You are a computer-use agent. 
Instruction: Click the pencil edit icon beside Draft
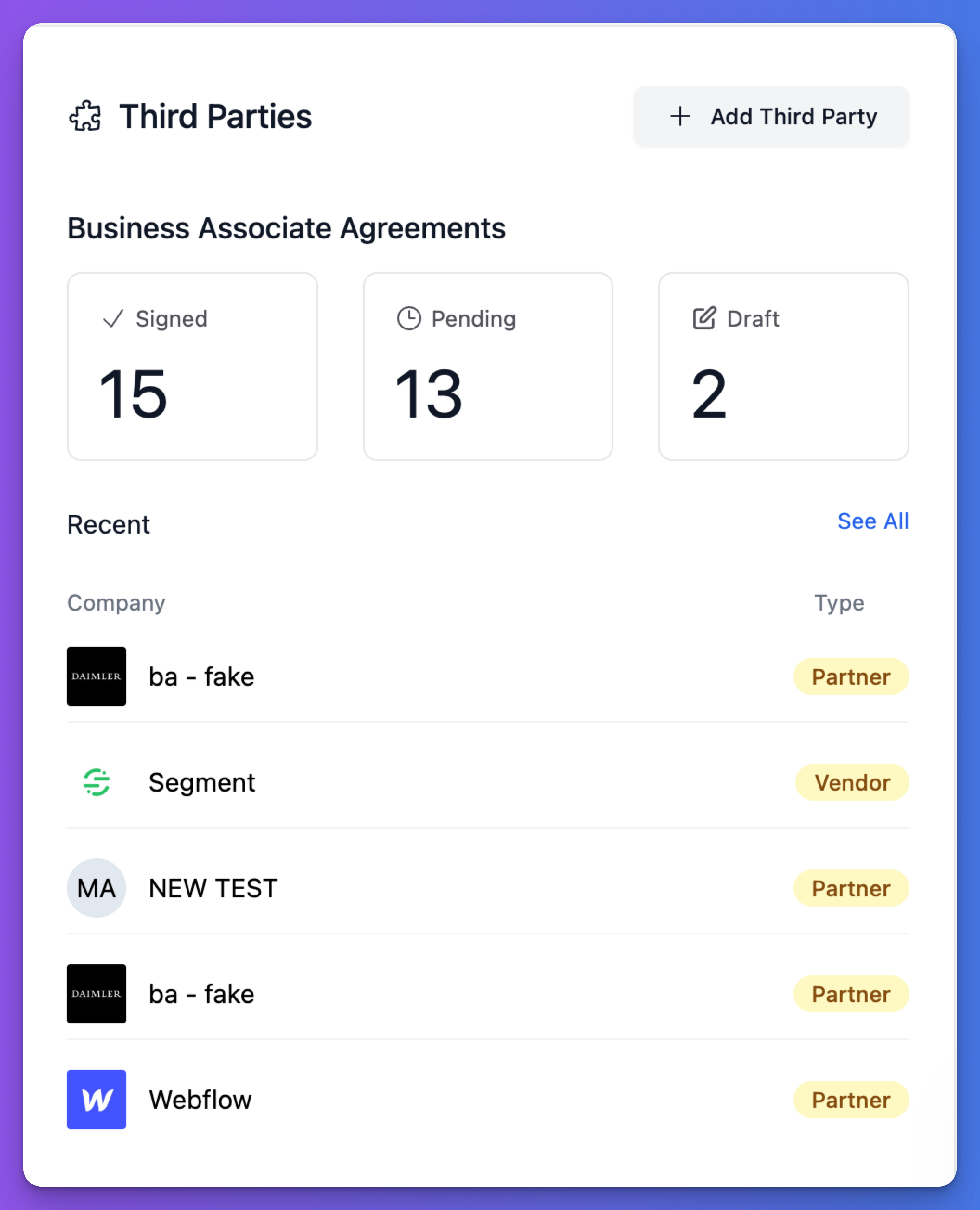704,318
